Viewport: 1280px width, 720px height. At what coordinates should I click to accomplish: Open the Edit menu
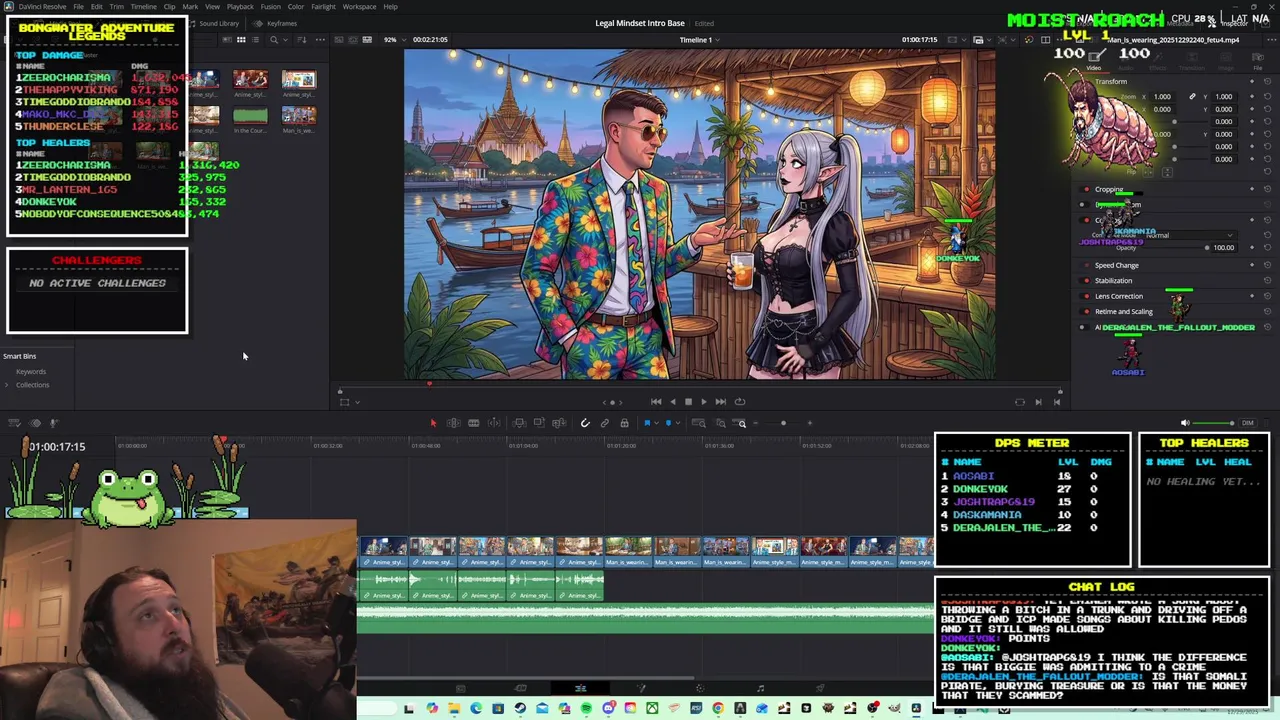pos(97,6)
